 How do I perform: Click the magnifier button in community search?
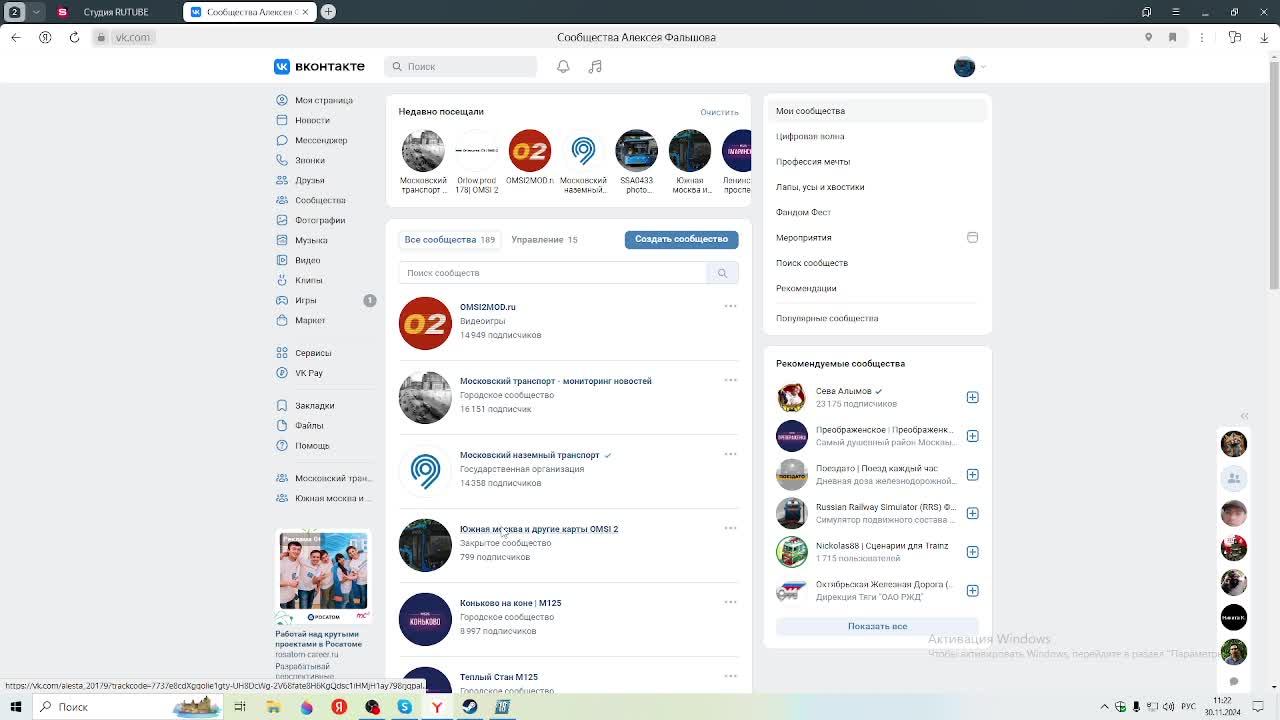[x=722, y=273]
